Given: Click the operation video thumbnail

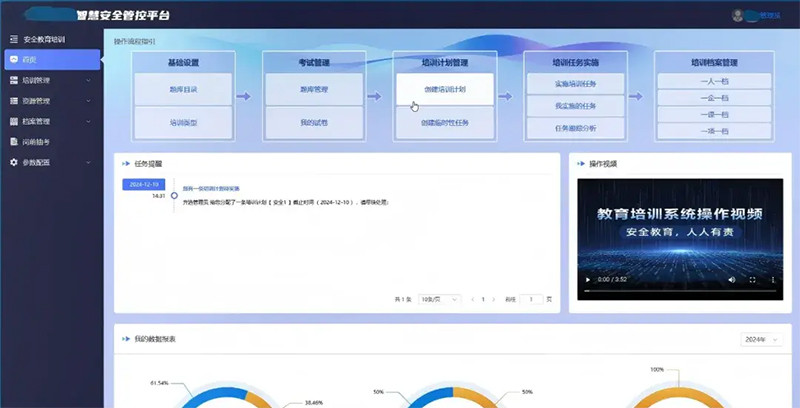Looking at the screenshot, I should pyautogui.click(x=680, y=239).
